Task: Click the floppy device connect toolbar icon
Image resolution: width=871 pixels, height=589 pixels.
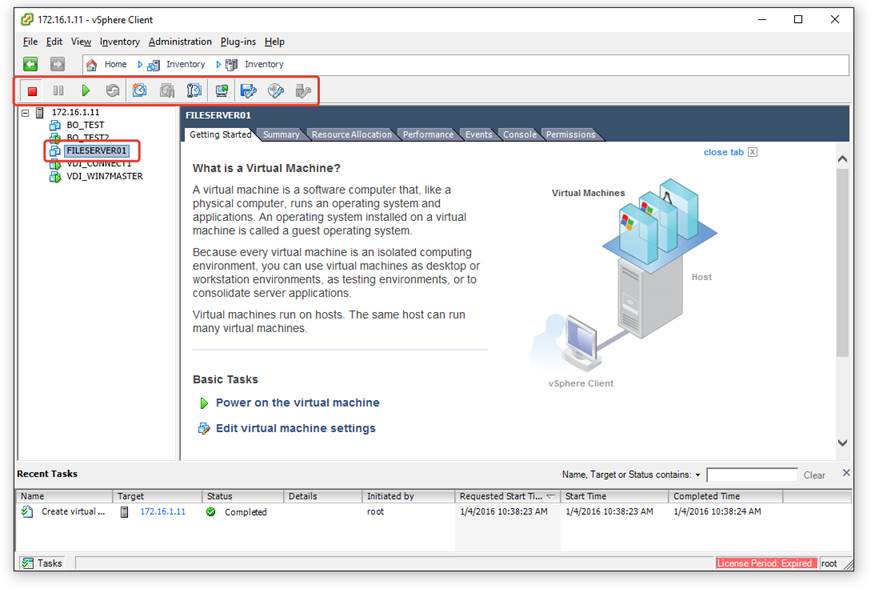Action: [x=248, y=91]
